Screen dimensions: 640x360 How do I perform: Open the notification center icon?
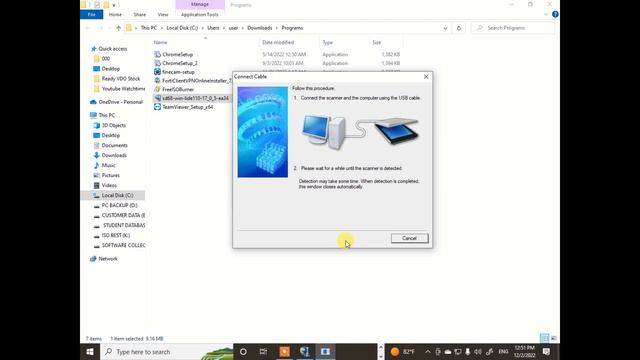tap(546, 351)
